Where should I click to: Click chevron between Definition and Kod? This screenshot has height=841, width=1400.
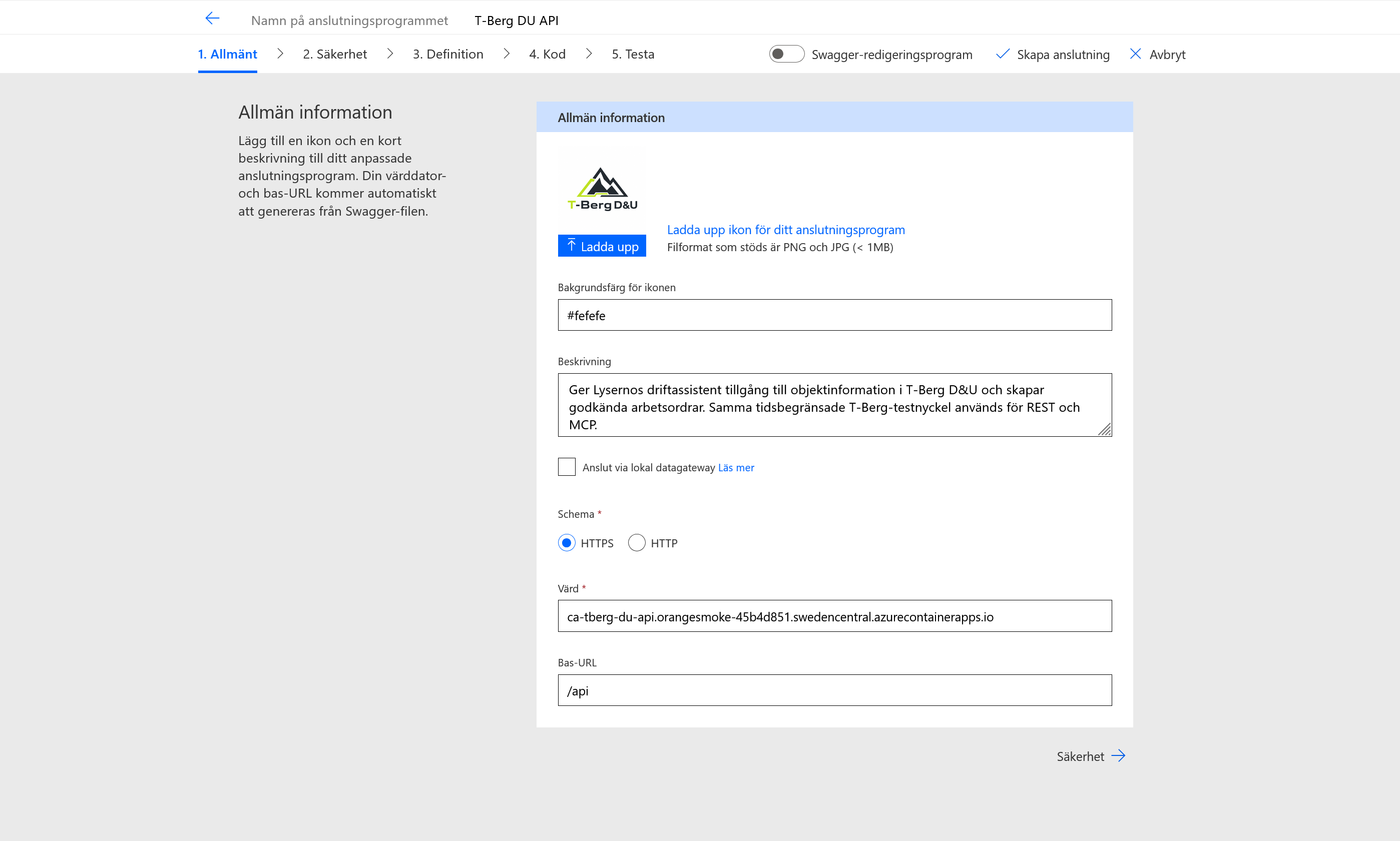coord(507,54)
